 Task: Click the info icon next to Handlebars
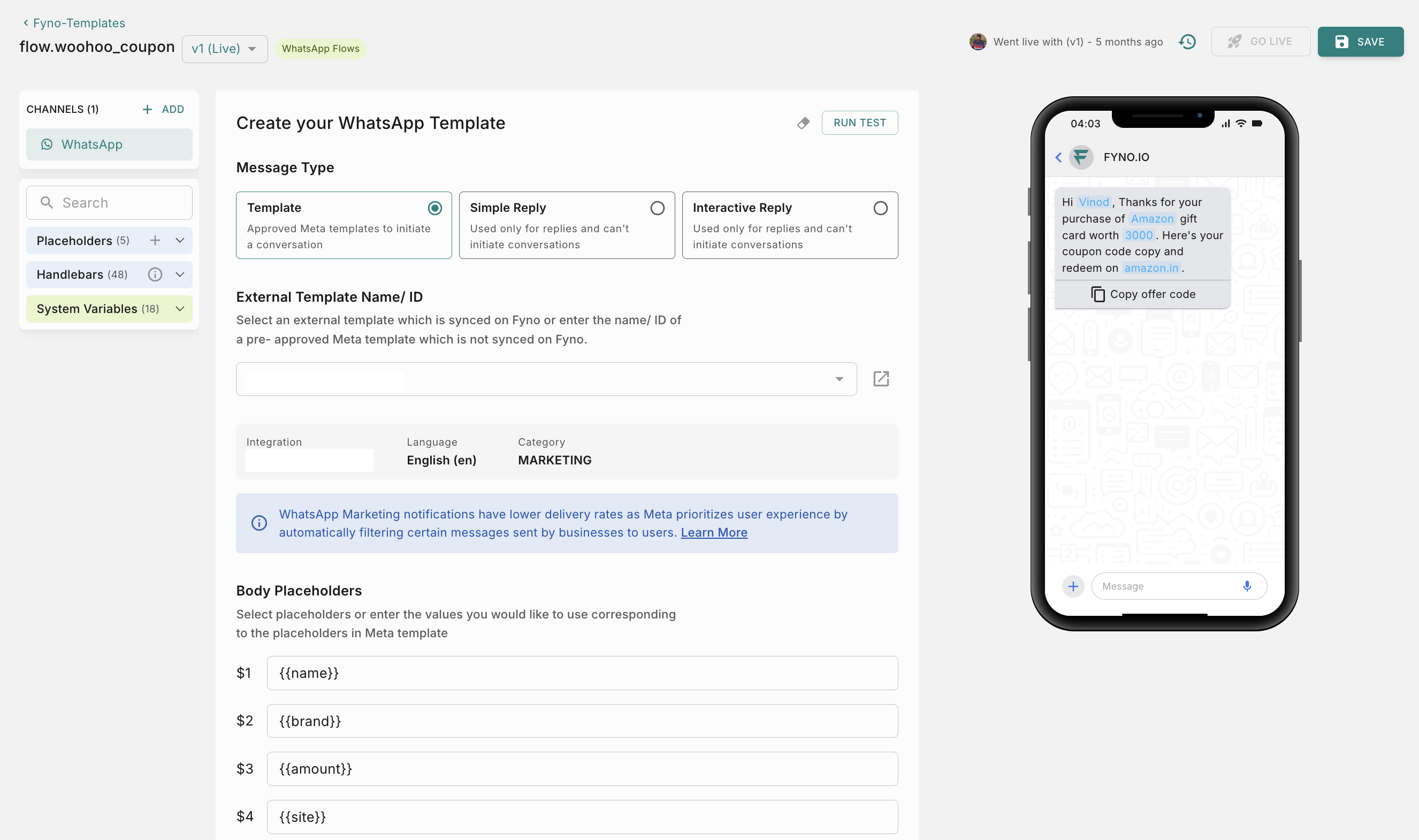tap(155, 274)
